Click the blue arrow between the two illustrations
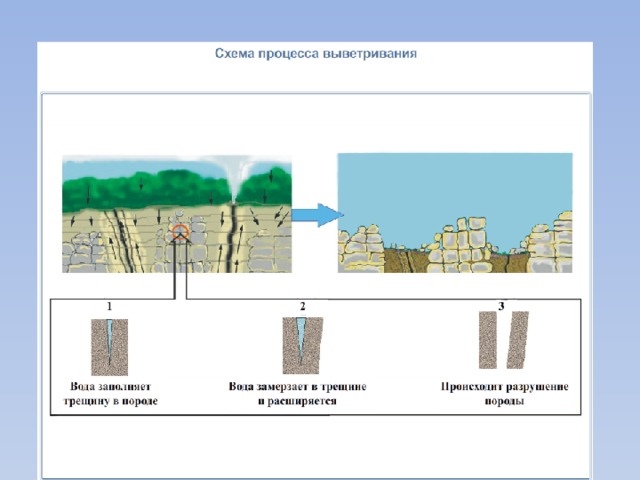The image size is (640, 480). [x=318, y=215]
